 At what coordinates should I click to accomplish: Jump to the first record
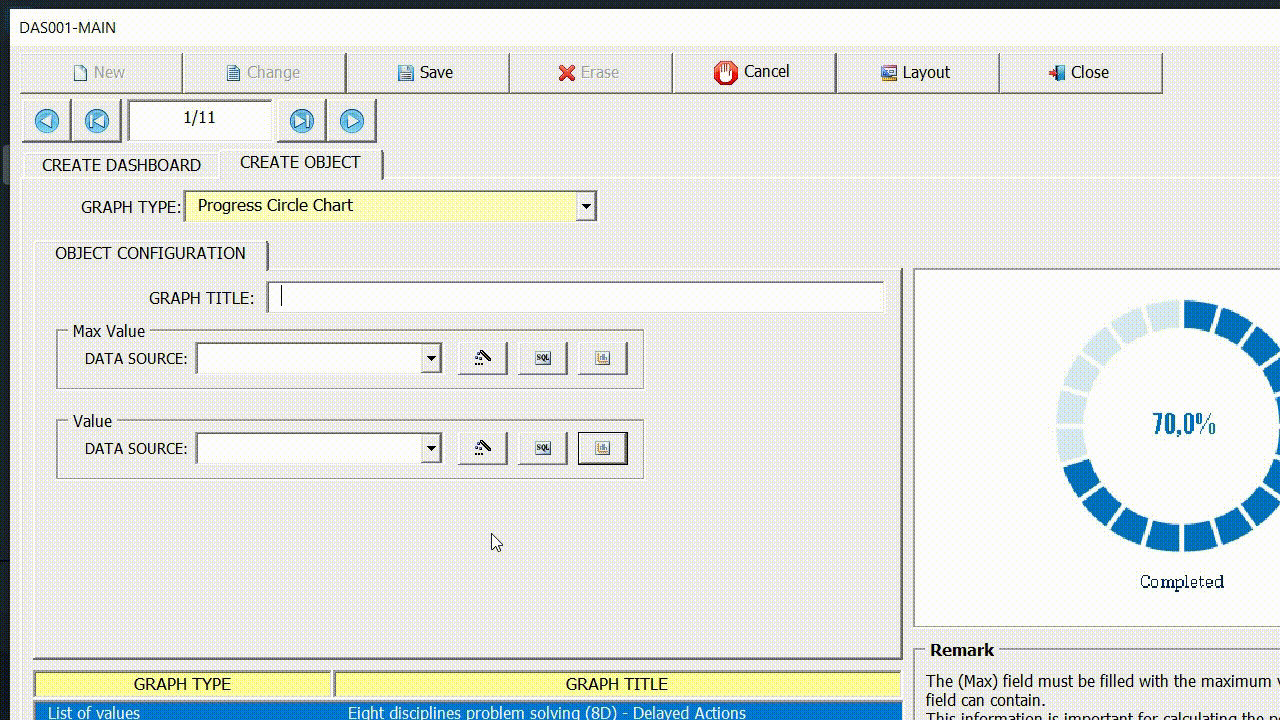(96, 120)
